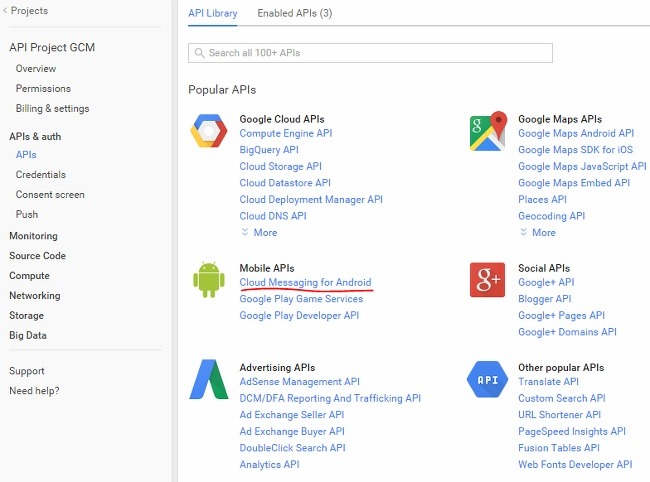The image size is (650, 482).
Task: Open Google Maps JavaScript API link
Action: coord(582,167)
